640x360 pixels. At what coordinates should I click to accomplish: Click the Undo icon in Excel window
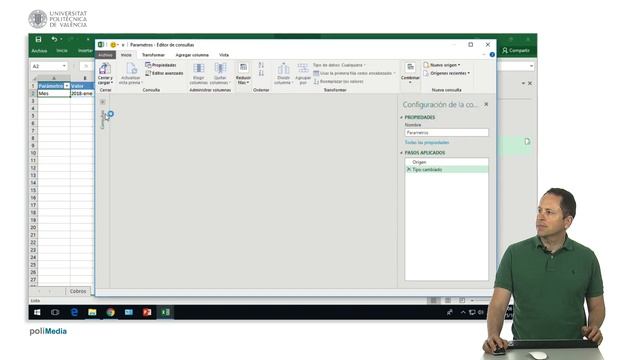coord(54,40)
